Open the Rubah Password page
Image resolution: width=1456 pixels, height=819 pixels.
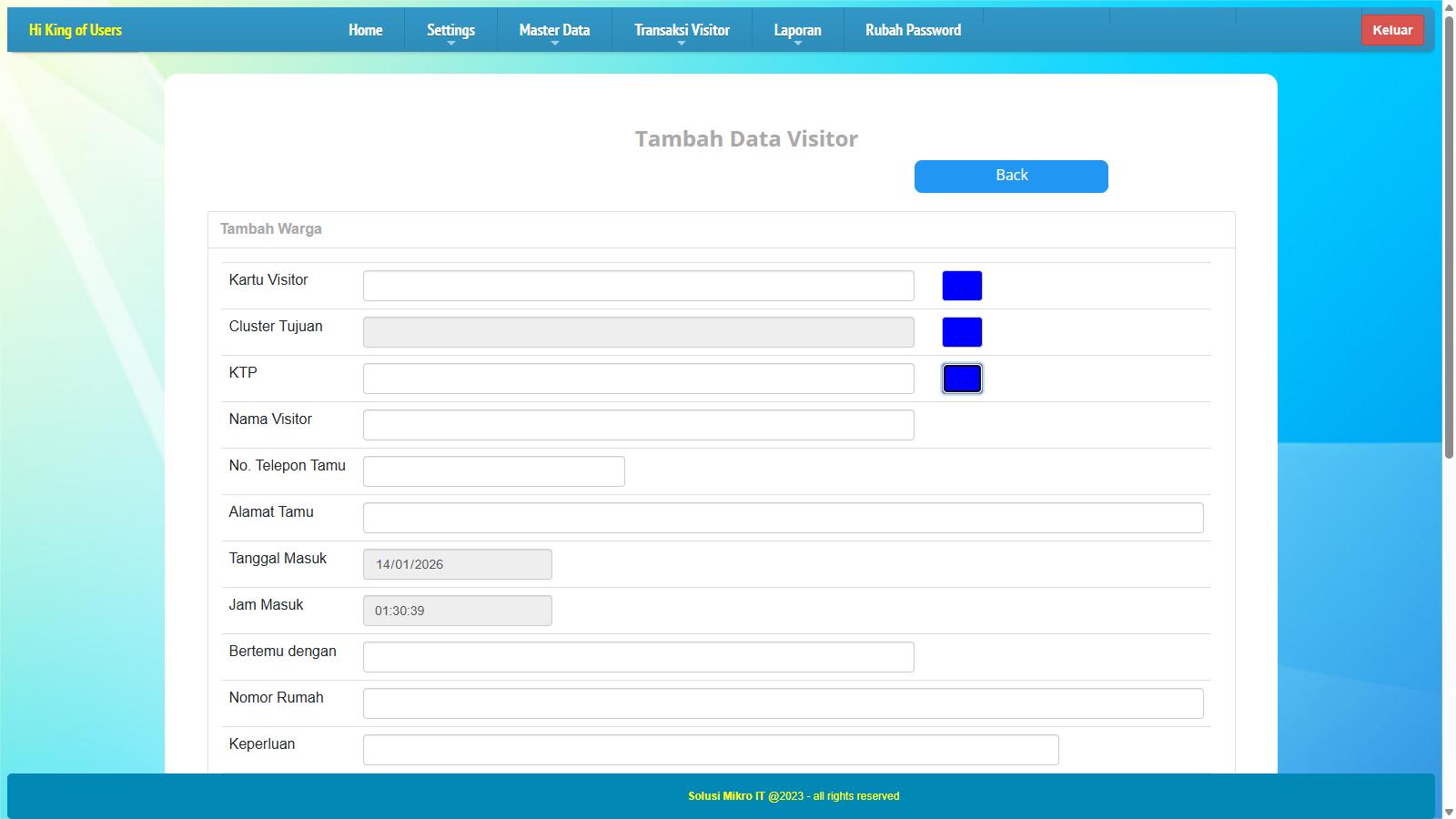913,30
